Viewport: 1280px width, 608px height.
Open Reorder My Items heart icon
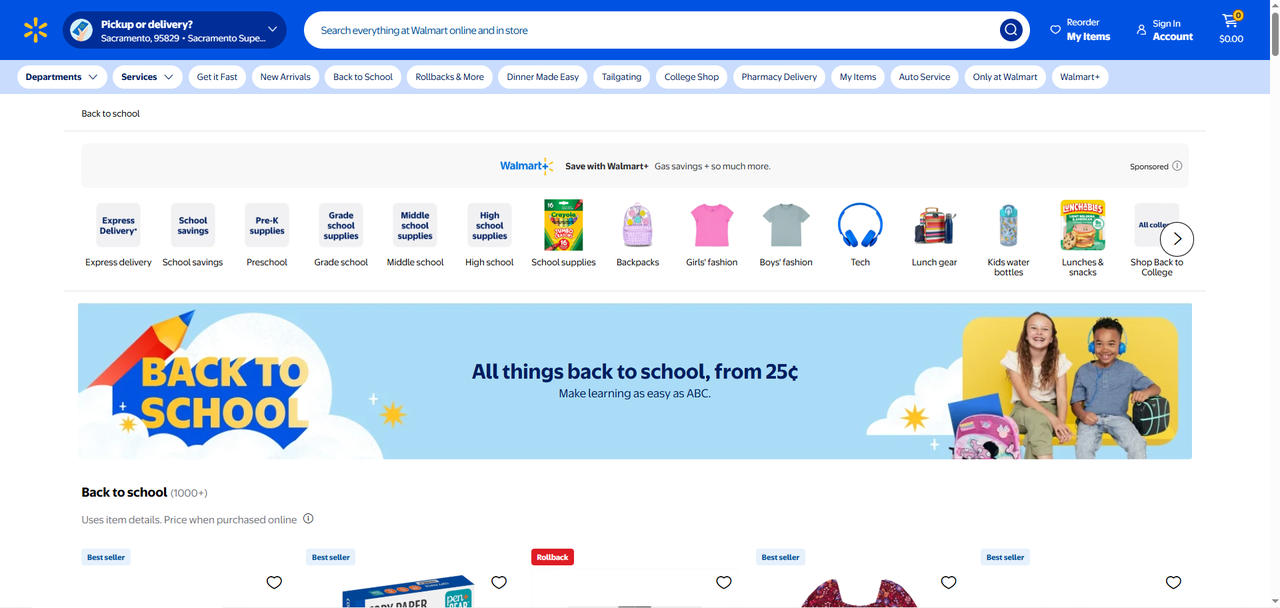[1055, 30]
